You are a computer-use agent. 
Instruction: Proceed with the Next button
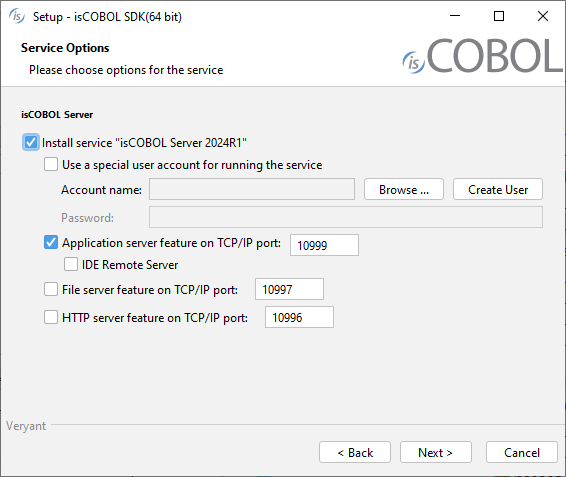[x=436, y=452]
